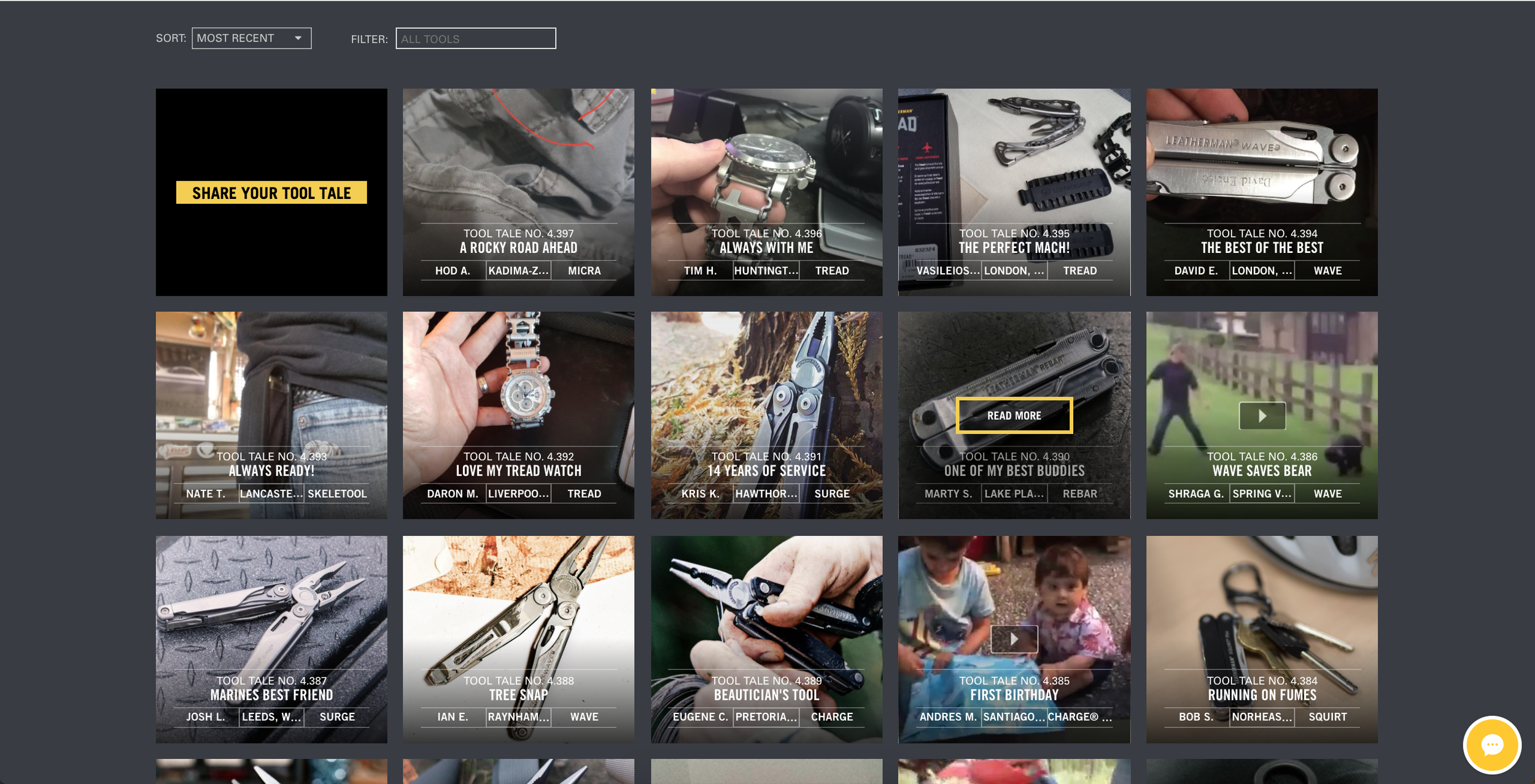Select MICRA tool tag
The height and width of the screenshot is (784, 1535).
click(584, 271)
